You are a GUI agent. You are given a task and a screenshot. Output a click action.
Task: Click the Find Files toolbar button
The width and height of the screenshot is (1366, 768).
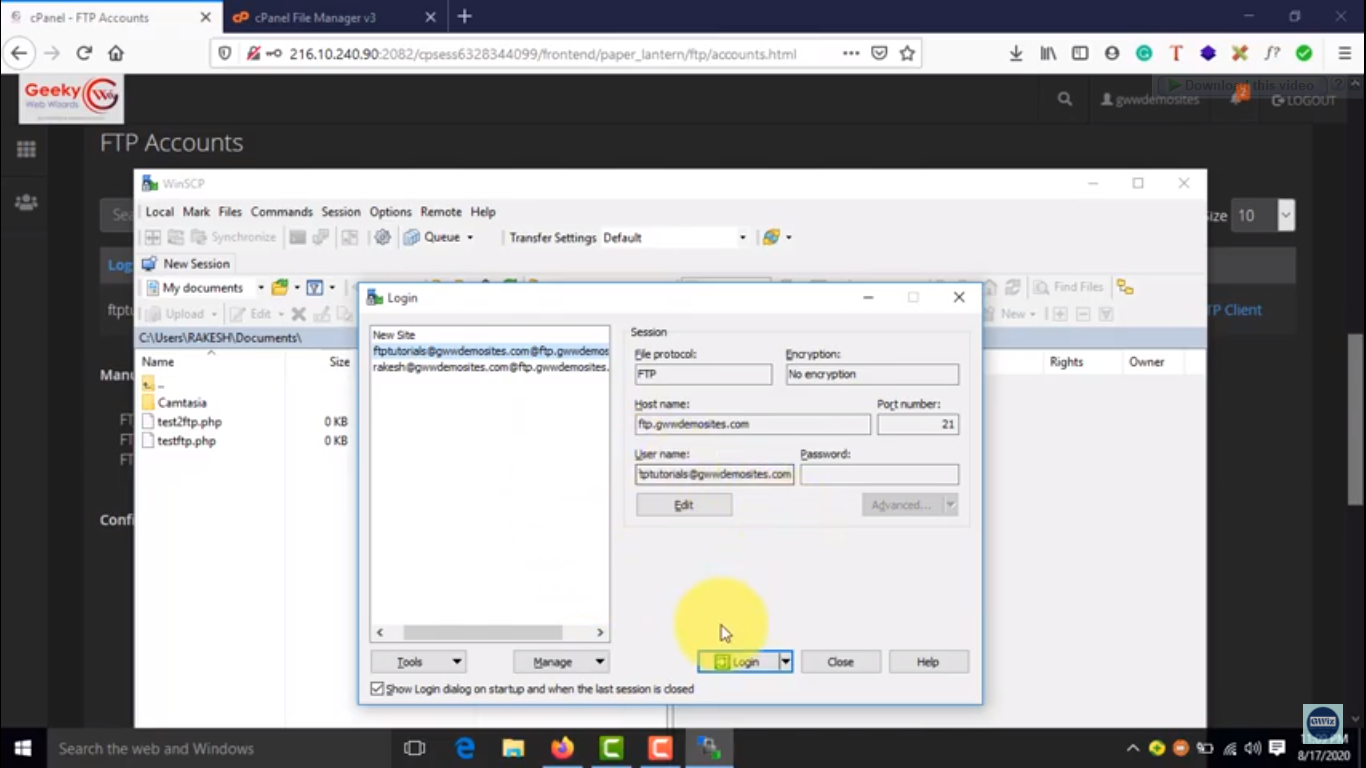[x=1069, y=287]
